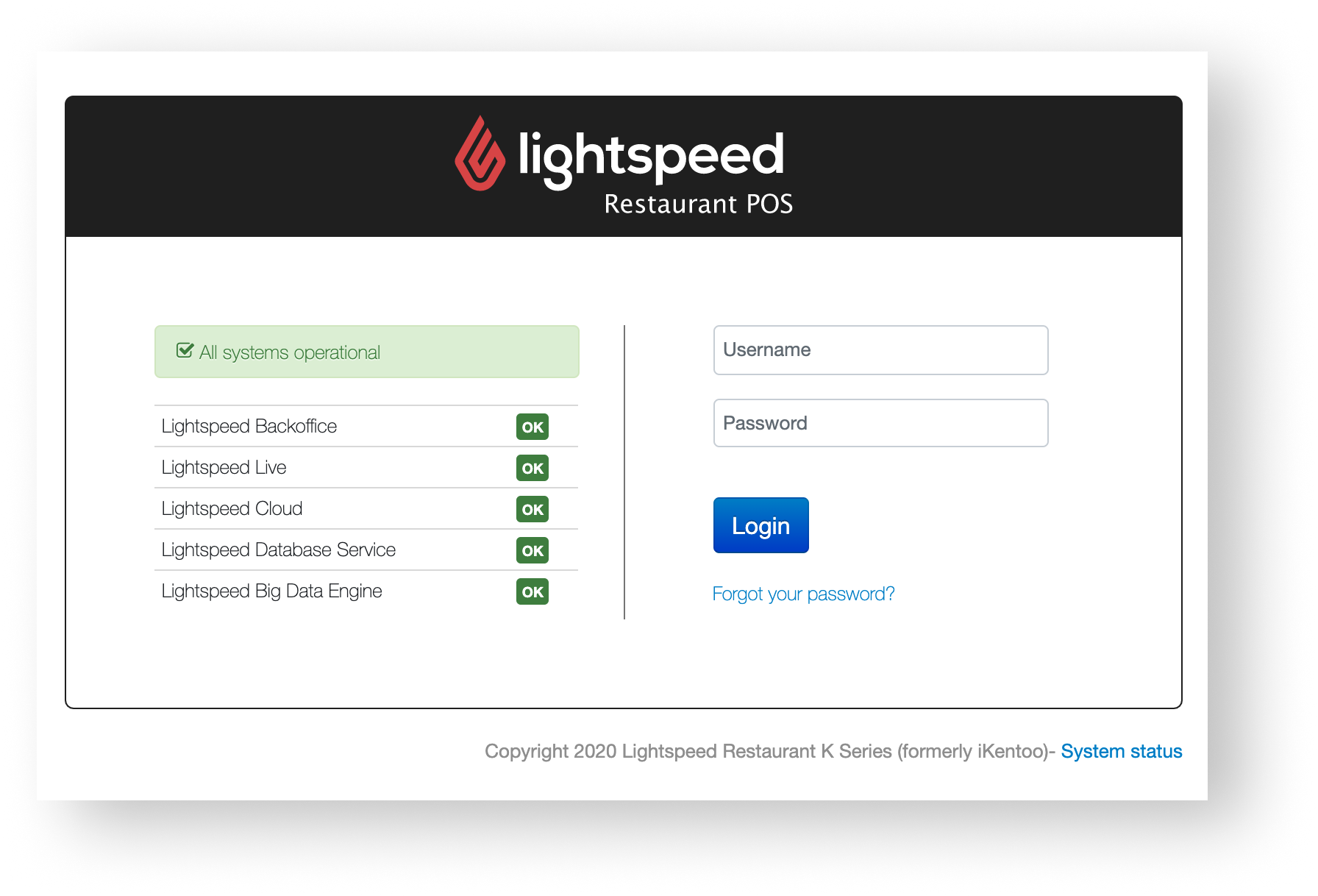
Task: Open the System status link
Action: [x=1122, y=751]
